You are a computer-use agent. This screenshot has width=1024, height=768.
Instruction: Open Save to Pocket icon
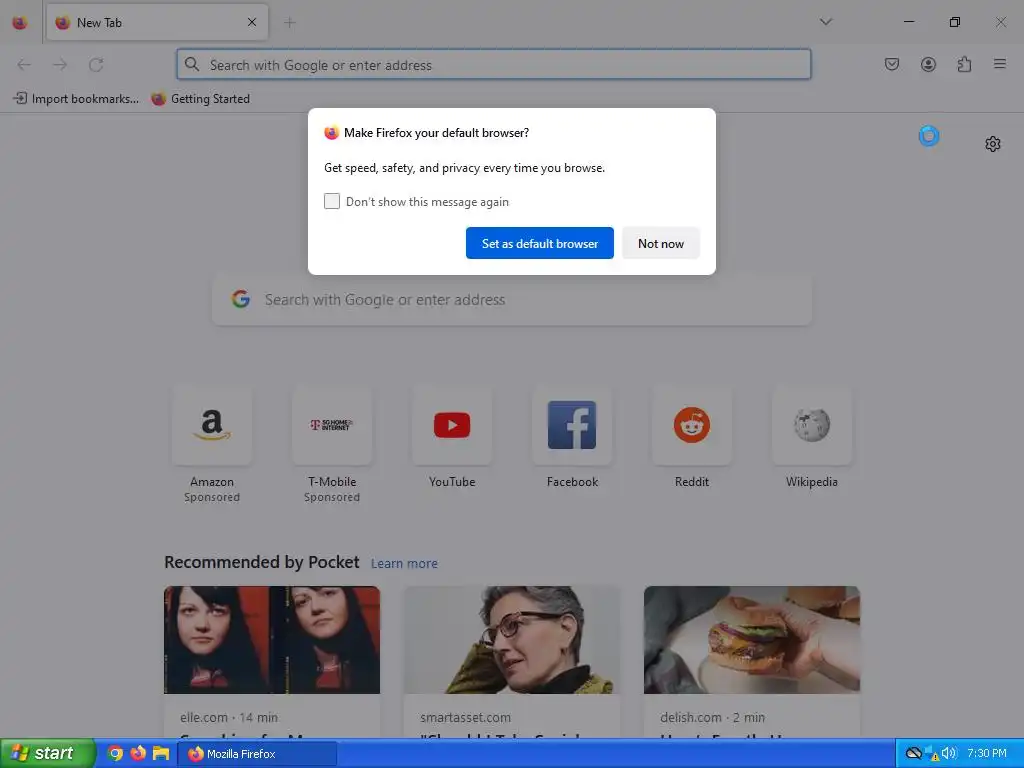(891, 64)
